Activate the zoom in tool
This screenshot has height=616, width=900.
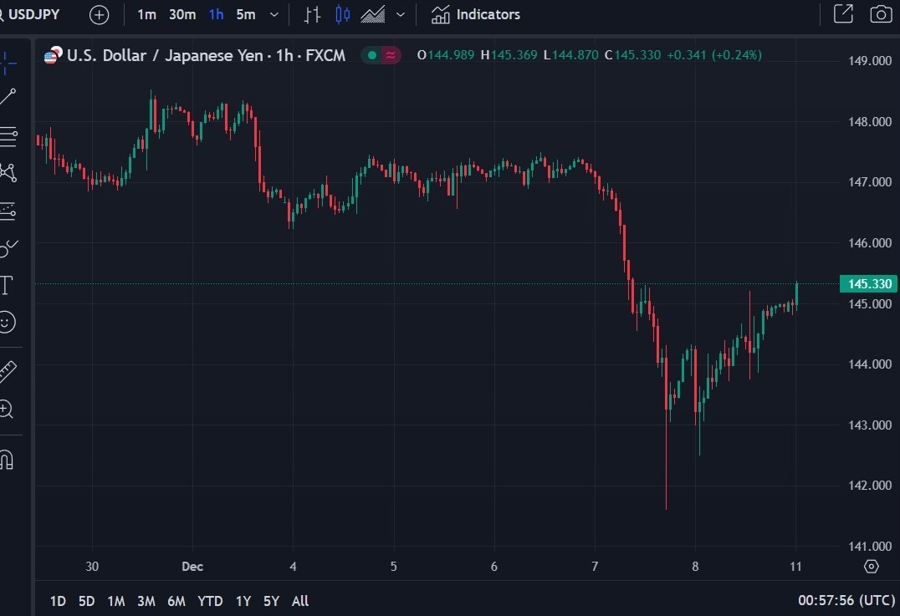pos(6,409)
